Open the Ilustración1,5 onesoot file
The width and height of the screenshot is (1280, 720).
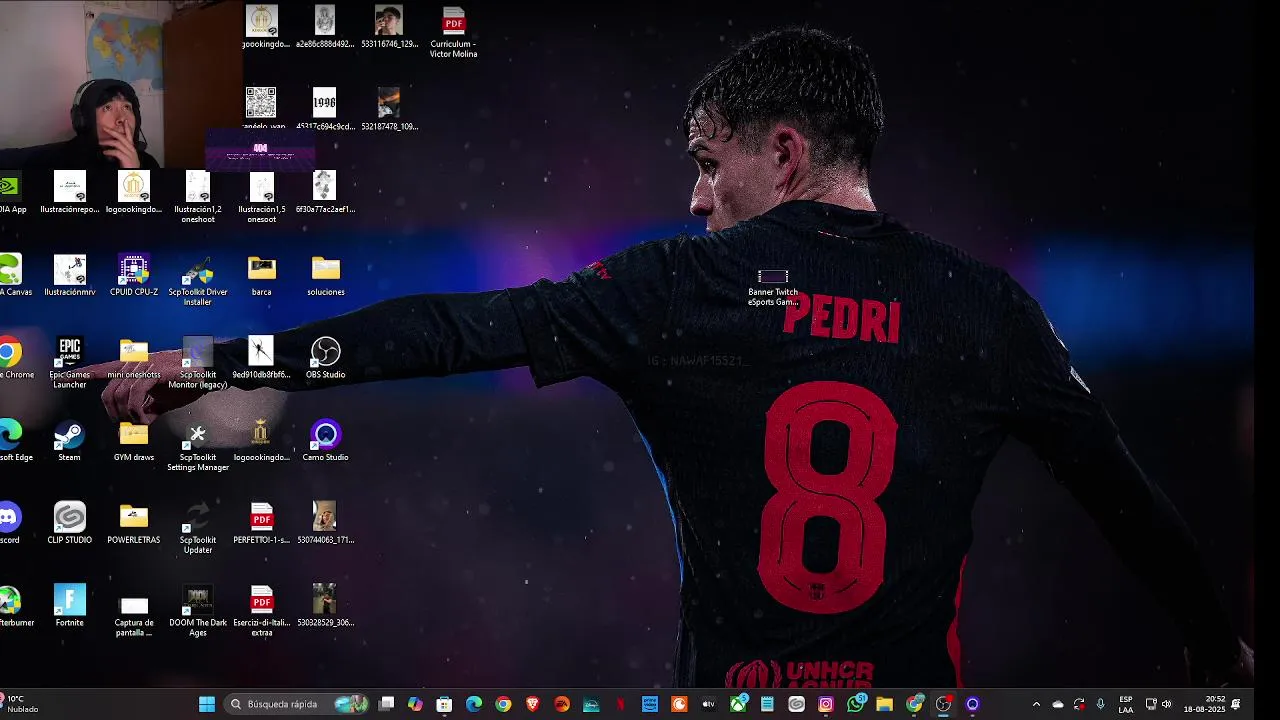[261, 198]
